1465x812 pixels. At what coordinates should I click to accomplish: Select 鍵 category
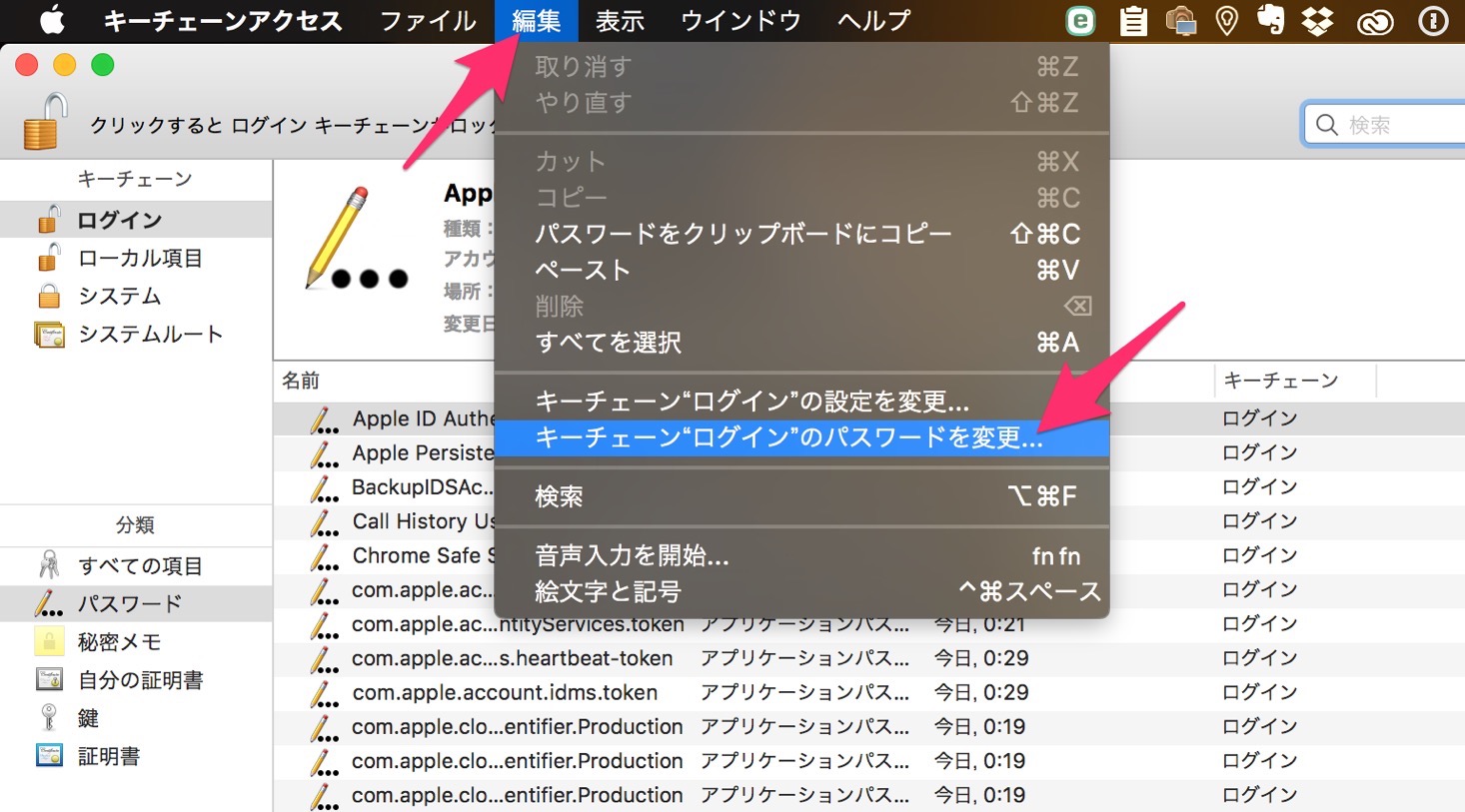[136, 718]
